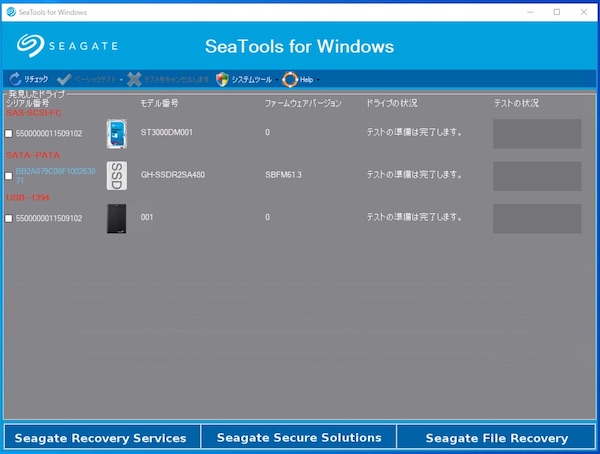Open Seagate Secure Solutions
Screen dimensions: 600x454
(x=299, y=437)
